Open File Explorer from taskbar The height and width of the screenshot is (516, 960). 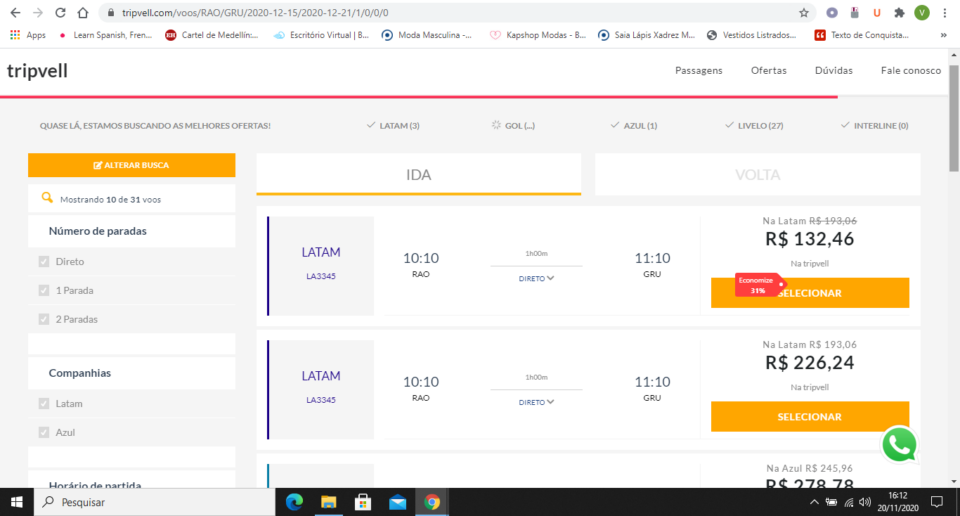329,502
